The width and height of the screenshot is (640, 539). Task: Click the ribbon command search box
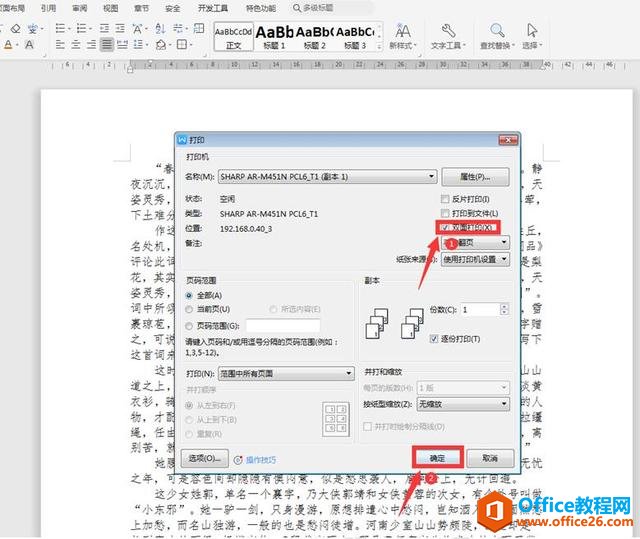tap(333, 8)
